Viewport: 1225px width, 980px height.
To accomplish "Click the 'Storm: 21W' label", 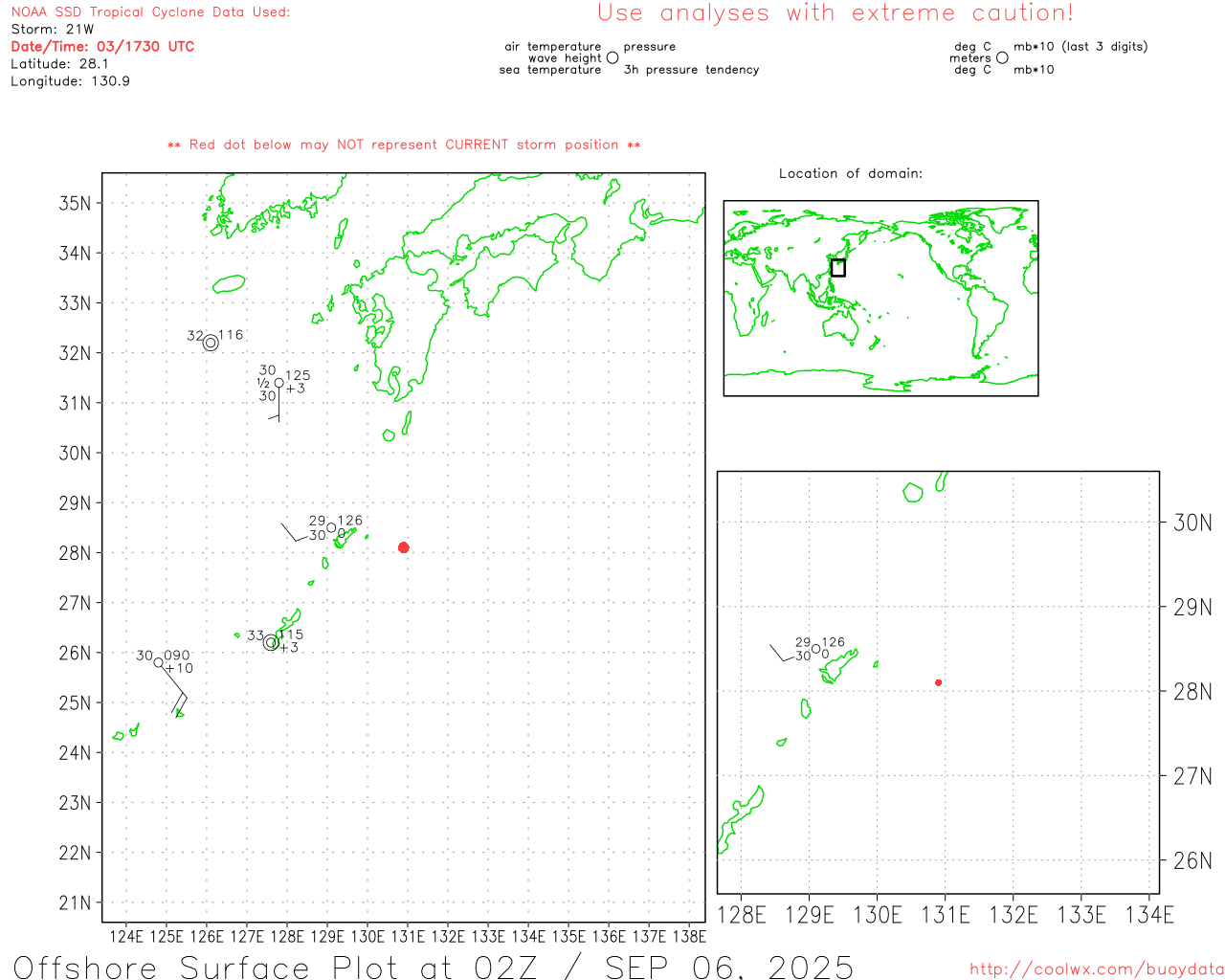I will [x=53, y=29].
